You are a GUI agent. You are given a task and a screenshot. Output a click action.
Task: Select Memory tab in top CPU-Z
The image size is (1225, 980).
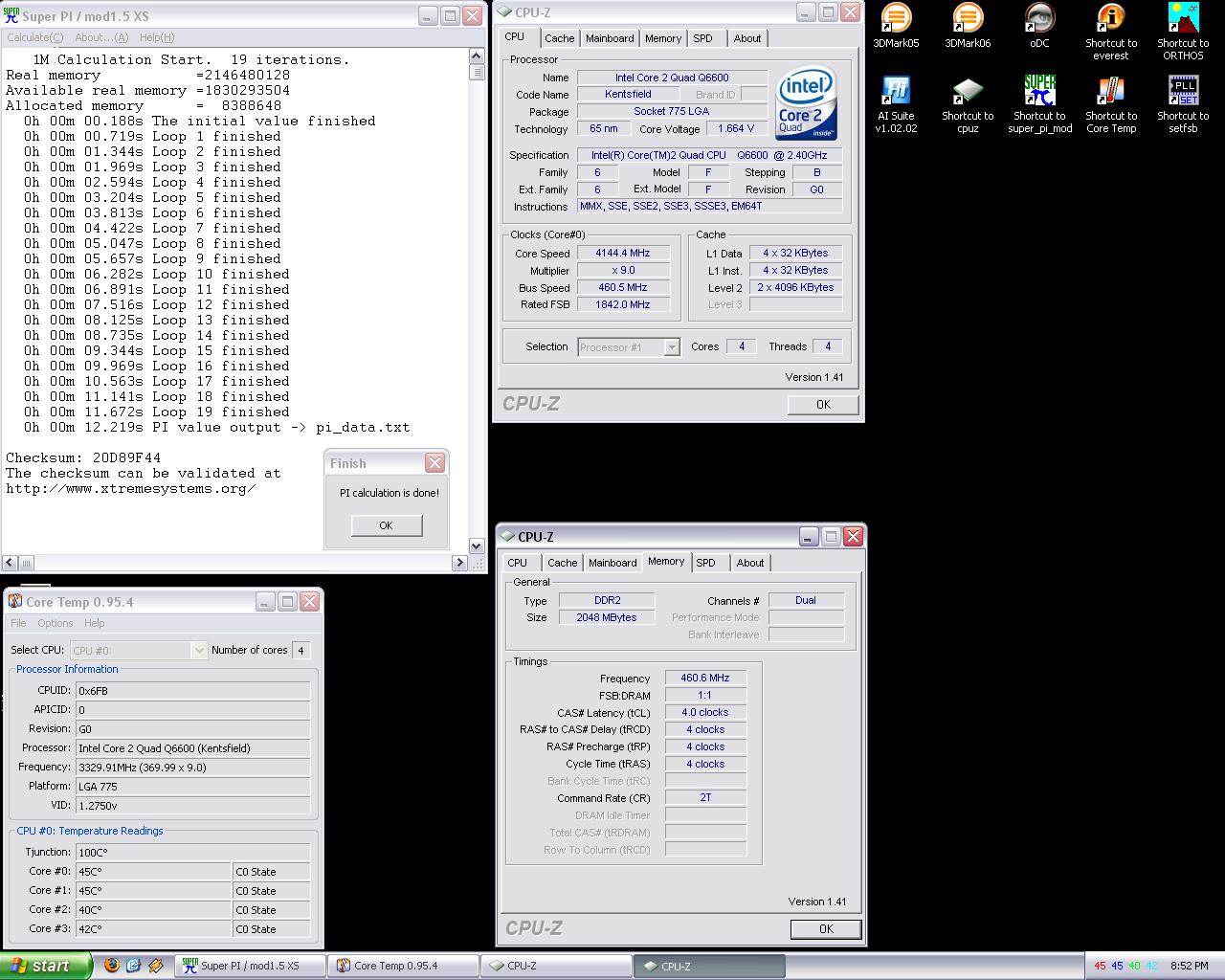663,38
